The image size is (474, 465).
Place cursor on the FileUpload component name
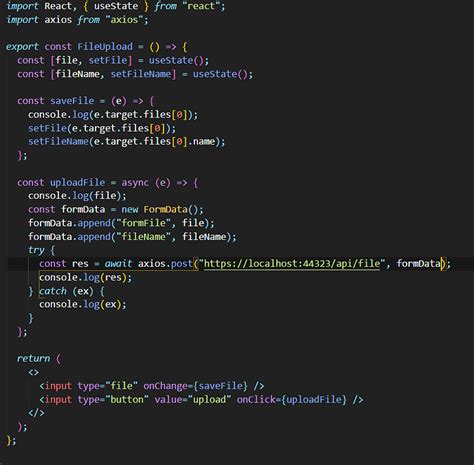pyautogui.click(x=105, y=46)
